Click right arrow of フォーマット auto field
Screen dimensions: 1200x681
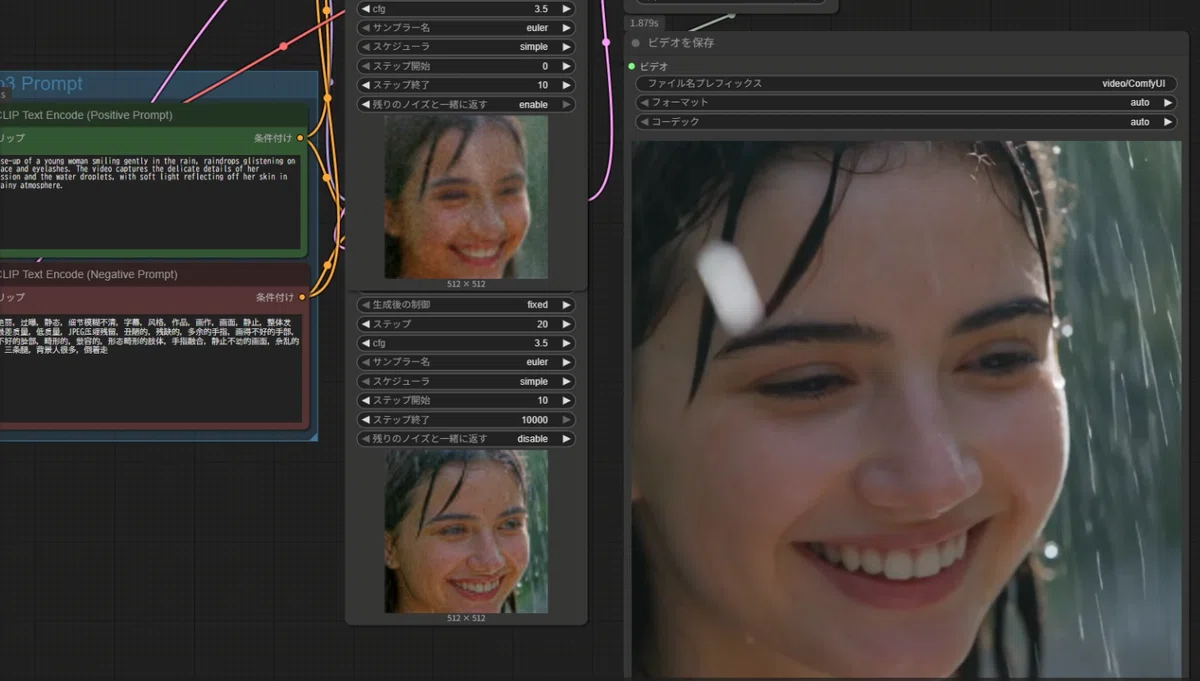pos(1167,103)
